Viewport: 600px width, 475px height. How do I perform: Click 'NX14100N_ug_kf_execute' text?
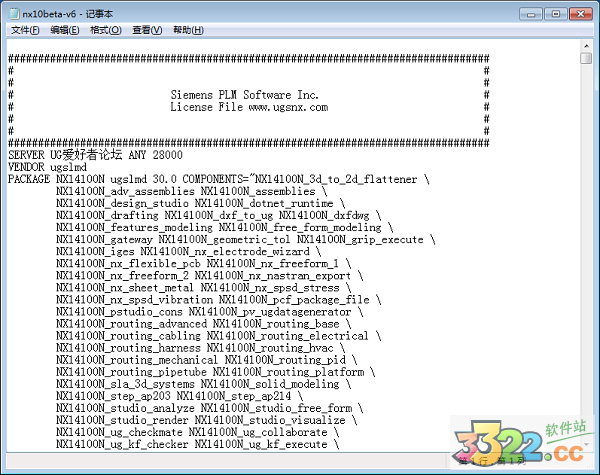pos(261,444)
